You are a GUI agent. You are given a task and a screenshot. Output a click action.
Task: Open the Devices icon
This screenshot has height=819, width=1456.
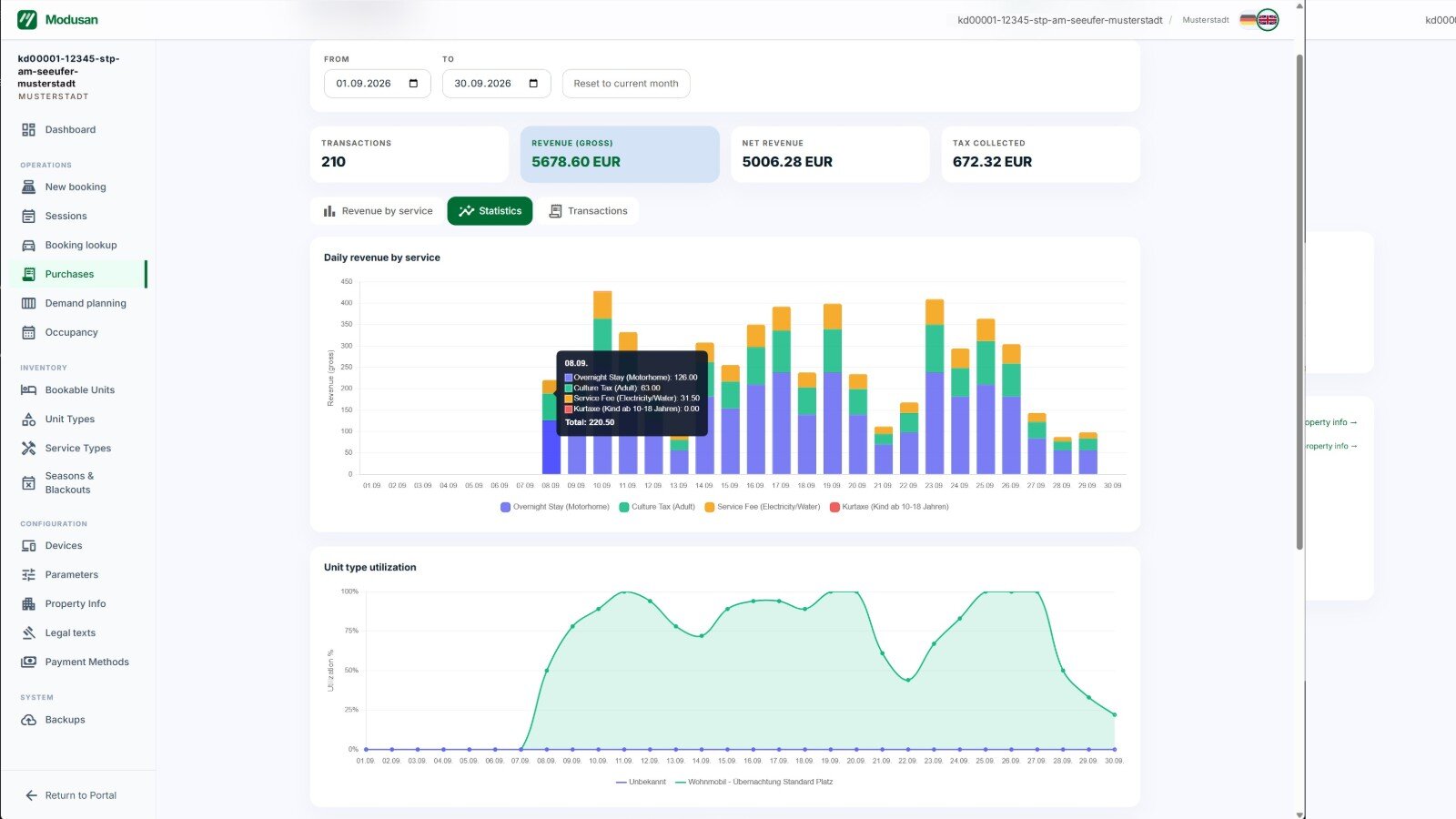point(28,545)
